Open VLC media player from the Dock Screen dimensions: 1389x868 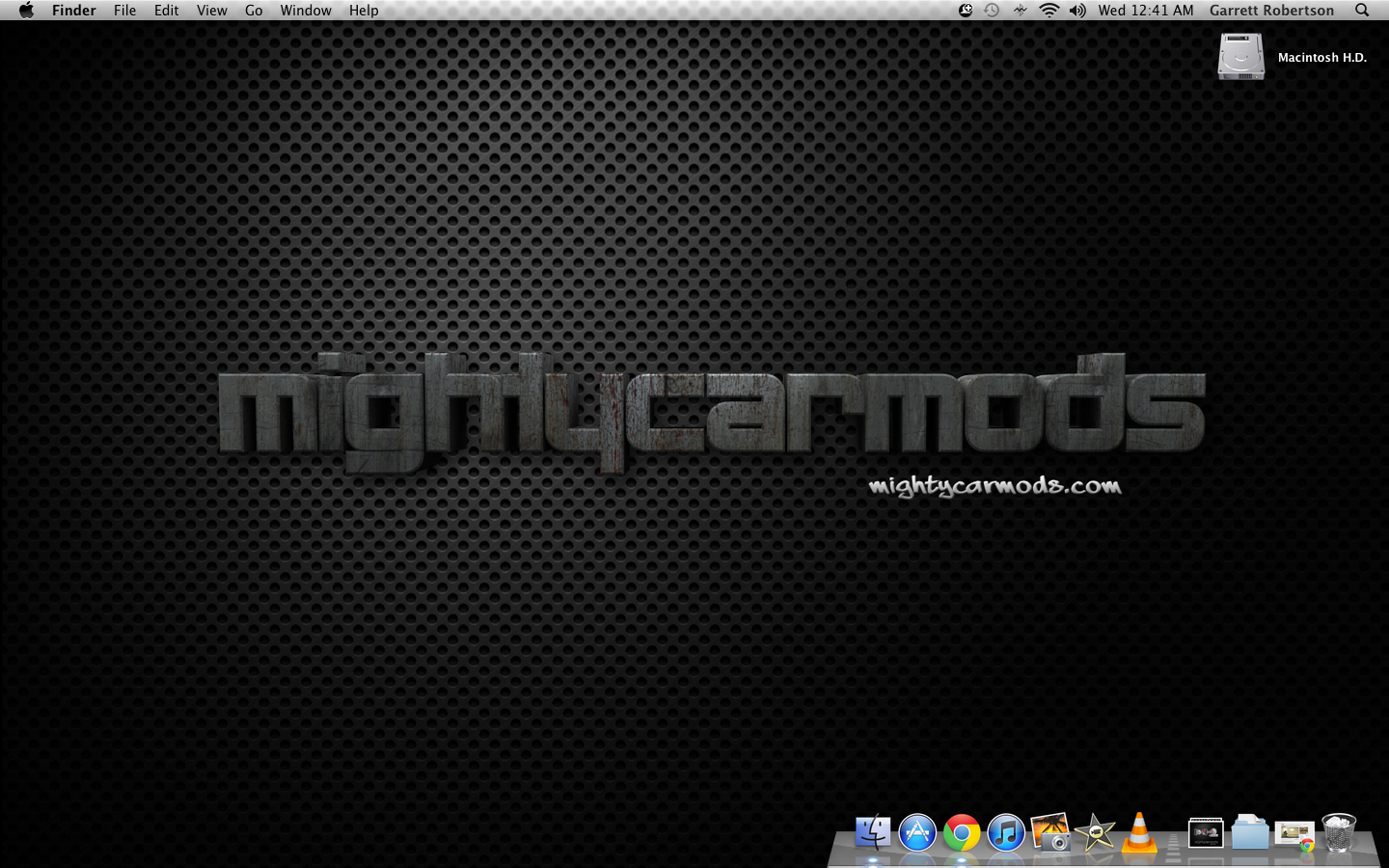click(1139, 832)
